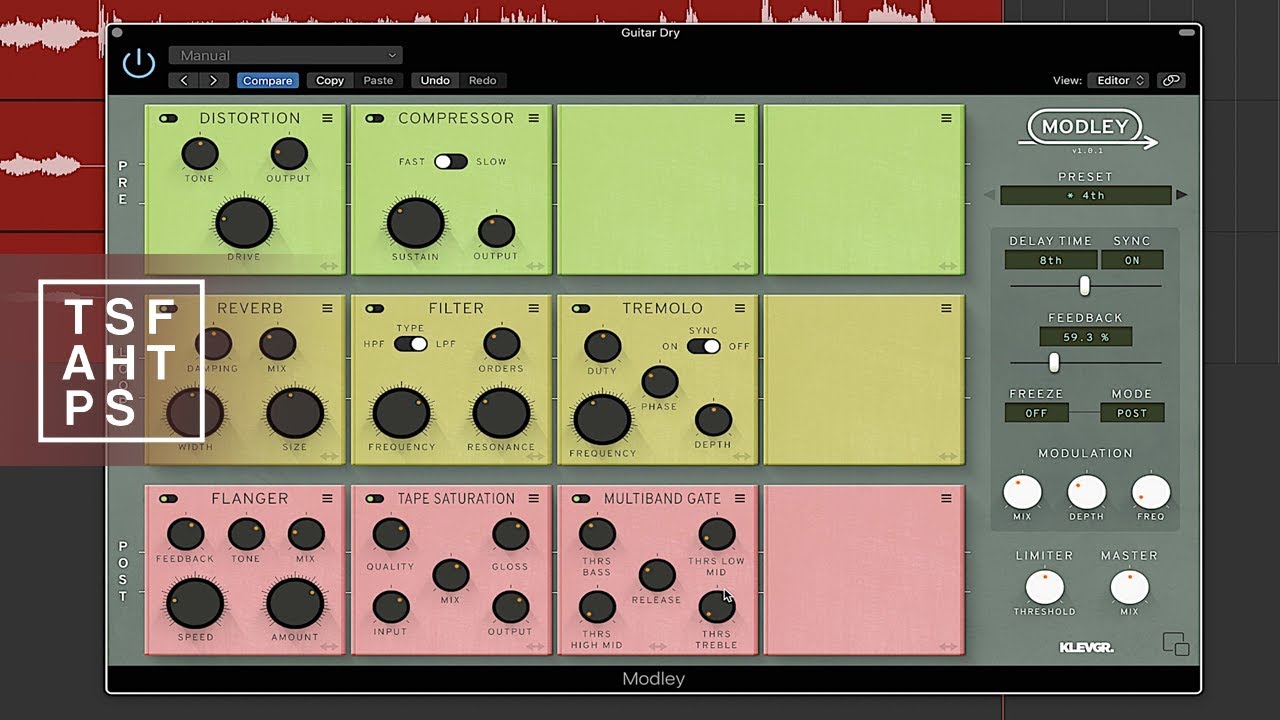Flip the Filter HPF/LPF type switch

411,344
